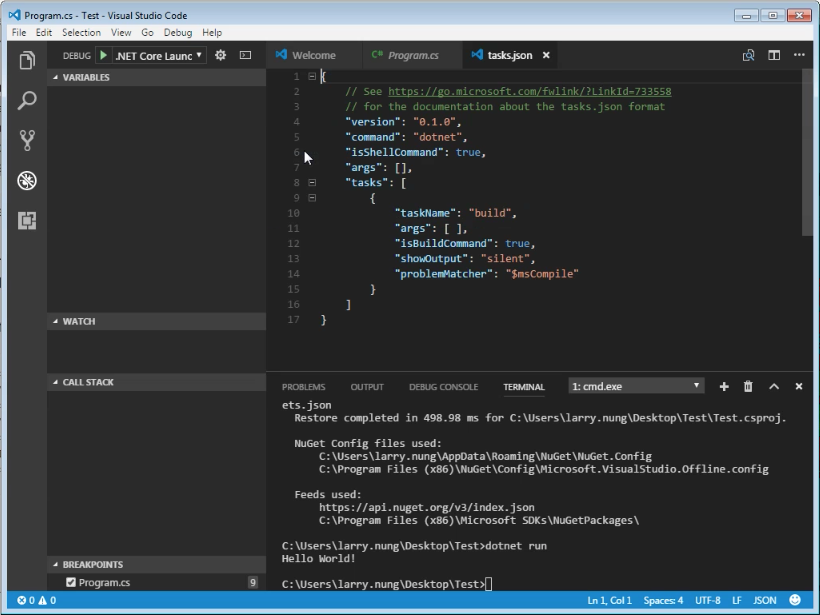Create a new terminal with plus icon

pyautogui.click(x=724, y=386)
